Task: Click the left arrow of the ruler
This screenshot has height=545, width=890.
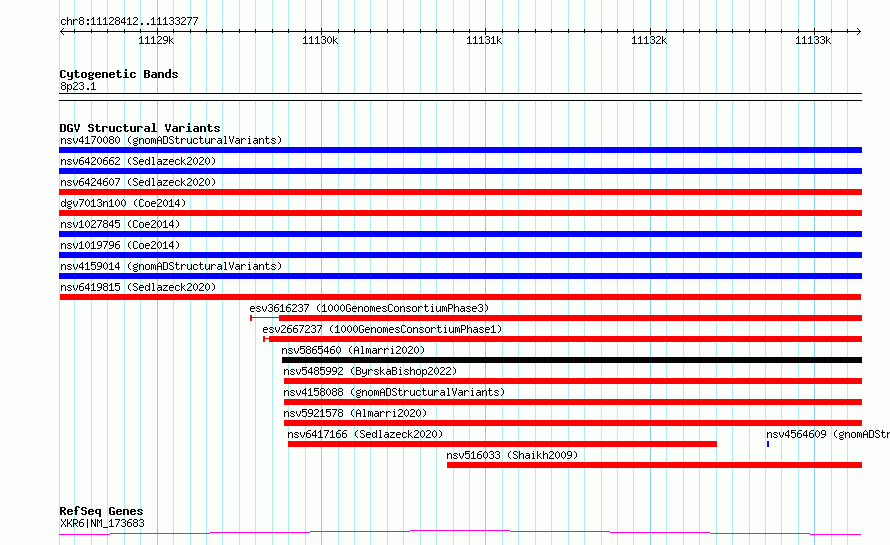Action: pos(62,32)
